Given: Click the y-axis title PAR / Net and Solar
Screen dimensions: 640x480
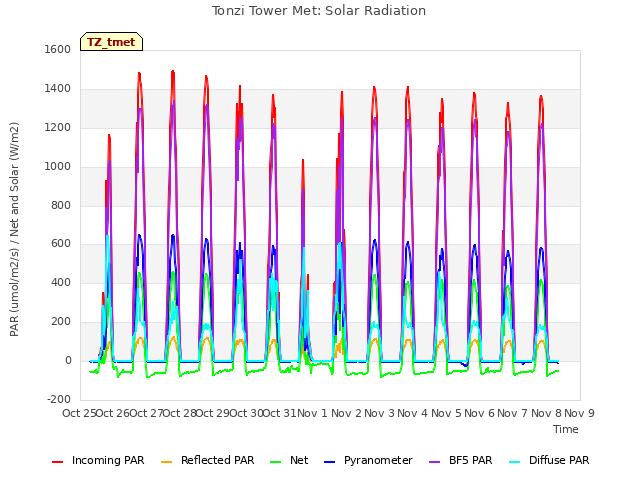Looking at the screenshot, I should [x=14, y=229].
